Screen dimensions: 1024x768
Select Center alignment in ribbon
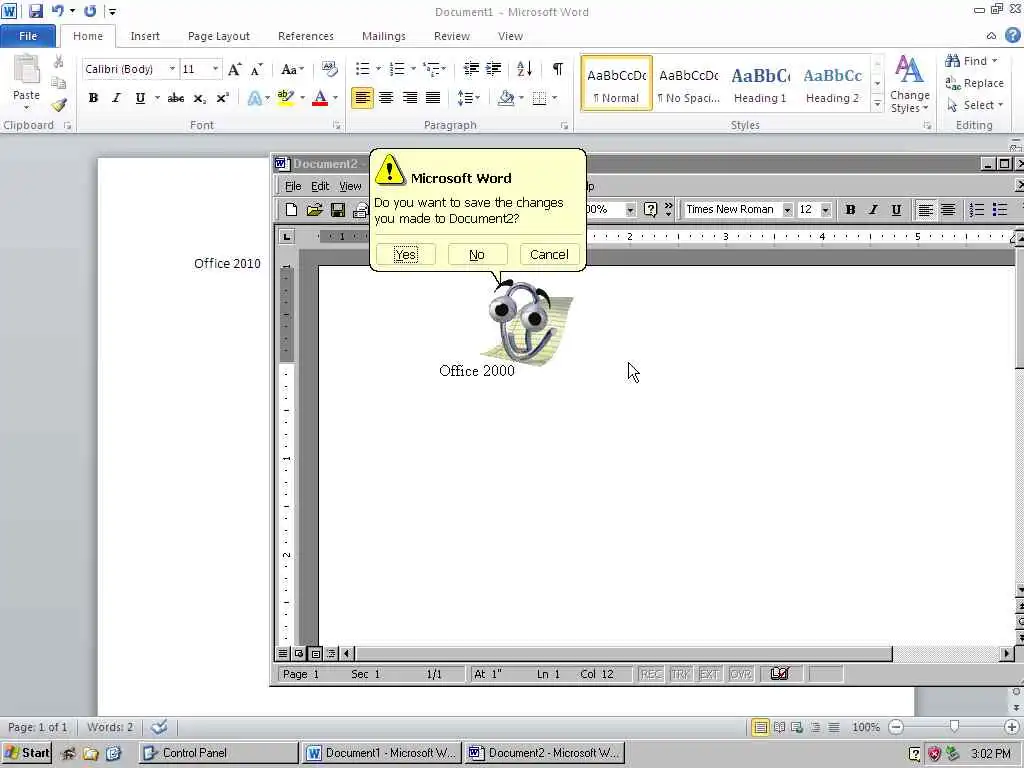pyautogui.click(x=386, y=98)
